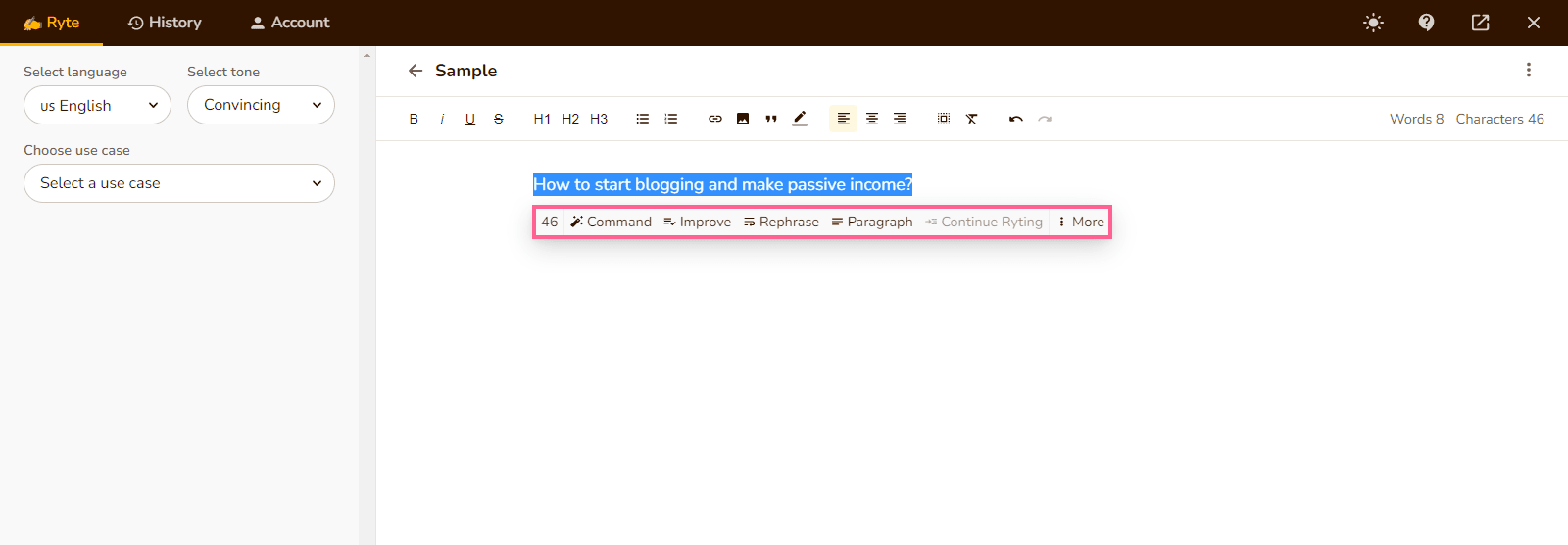Open the Account tab
This screenshot has width=1568, height=545.
290,23
